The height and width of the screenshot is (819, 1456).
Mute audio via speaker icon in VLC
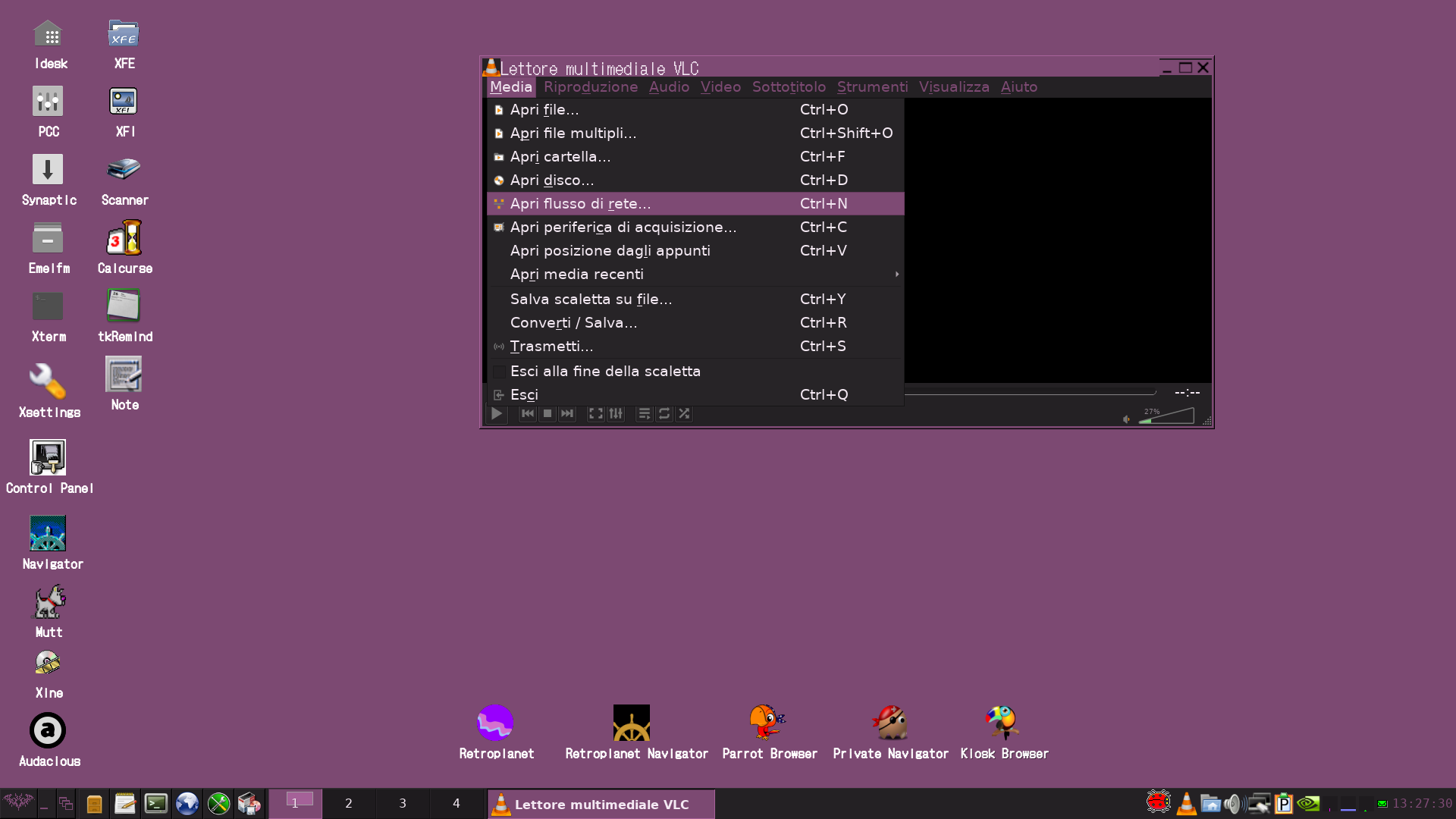tap(1127, 419)
